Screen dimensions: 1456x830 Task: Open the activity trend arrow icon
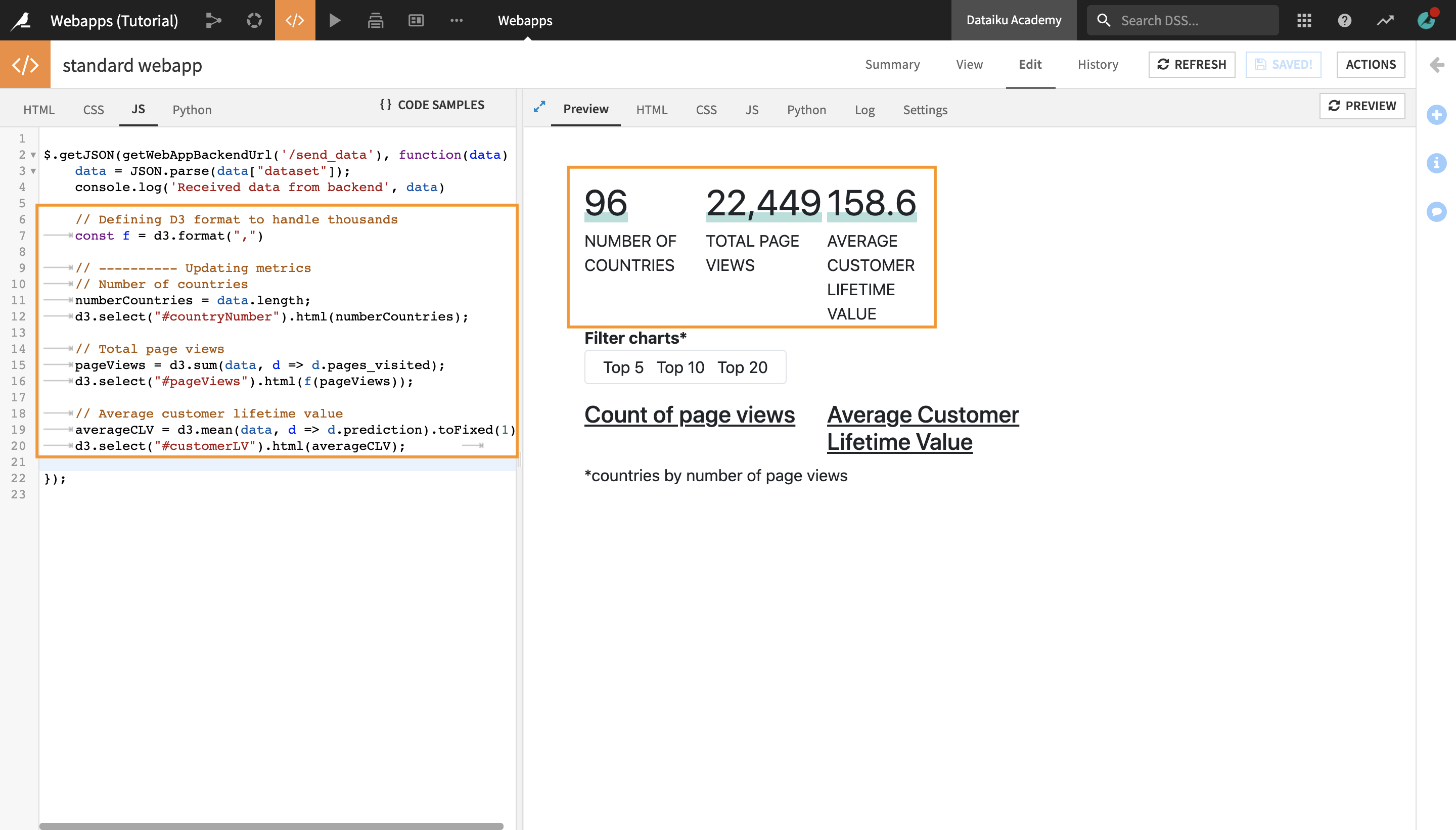click(1385, 21)
